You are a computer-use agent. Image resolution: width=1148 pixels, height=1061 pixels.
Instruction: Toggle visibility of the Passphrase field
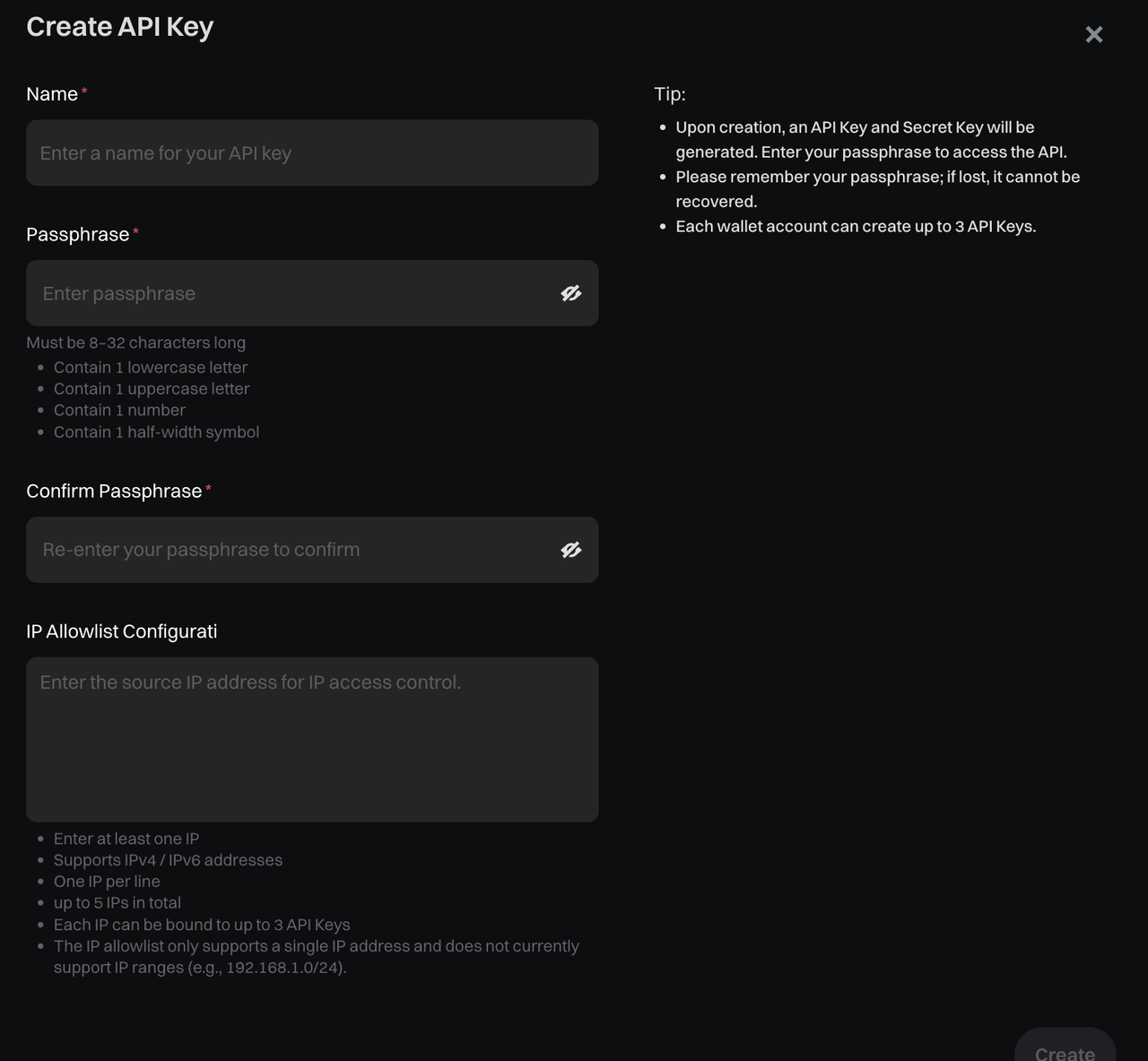click(570, 293)
